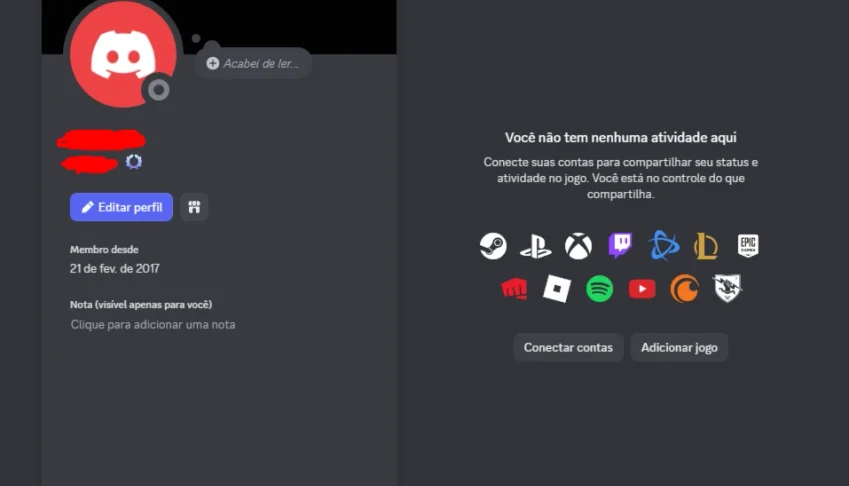This screenshot has height=486, width=849.
Task: Click the Epic Games icon
Action: pyautogui.click(x=748, y=246)
